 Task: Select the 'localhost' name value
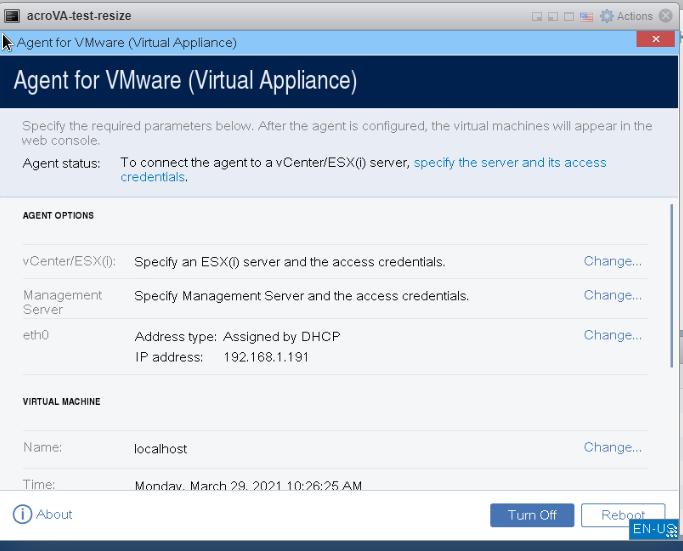coord(160,449)
